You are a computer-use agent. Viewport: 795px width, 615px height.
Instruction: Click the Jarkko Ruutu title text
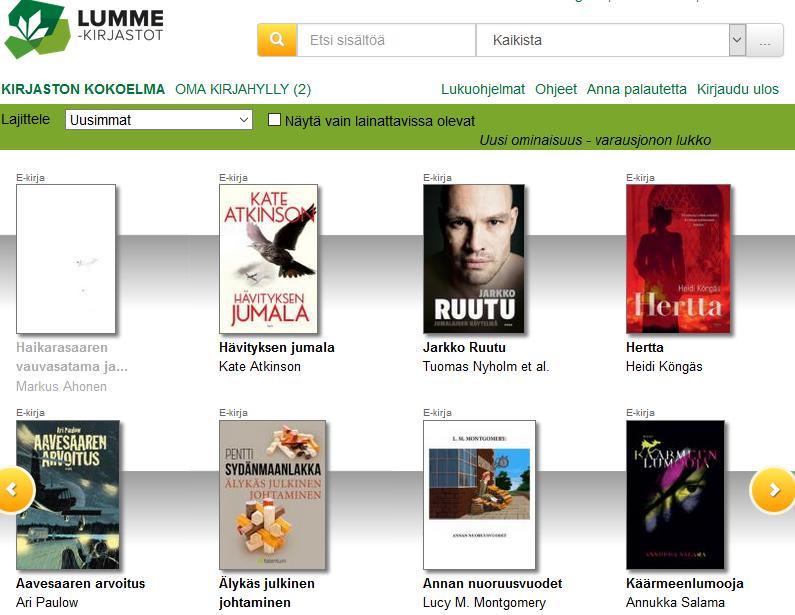[464, 347]
